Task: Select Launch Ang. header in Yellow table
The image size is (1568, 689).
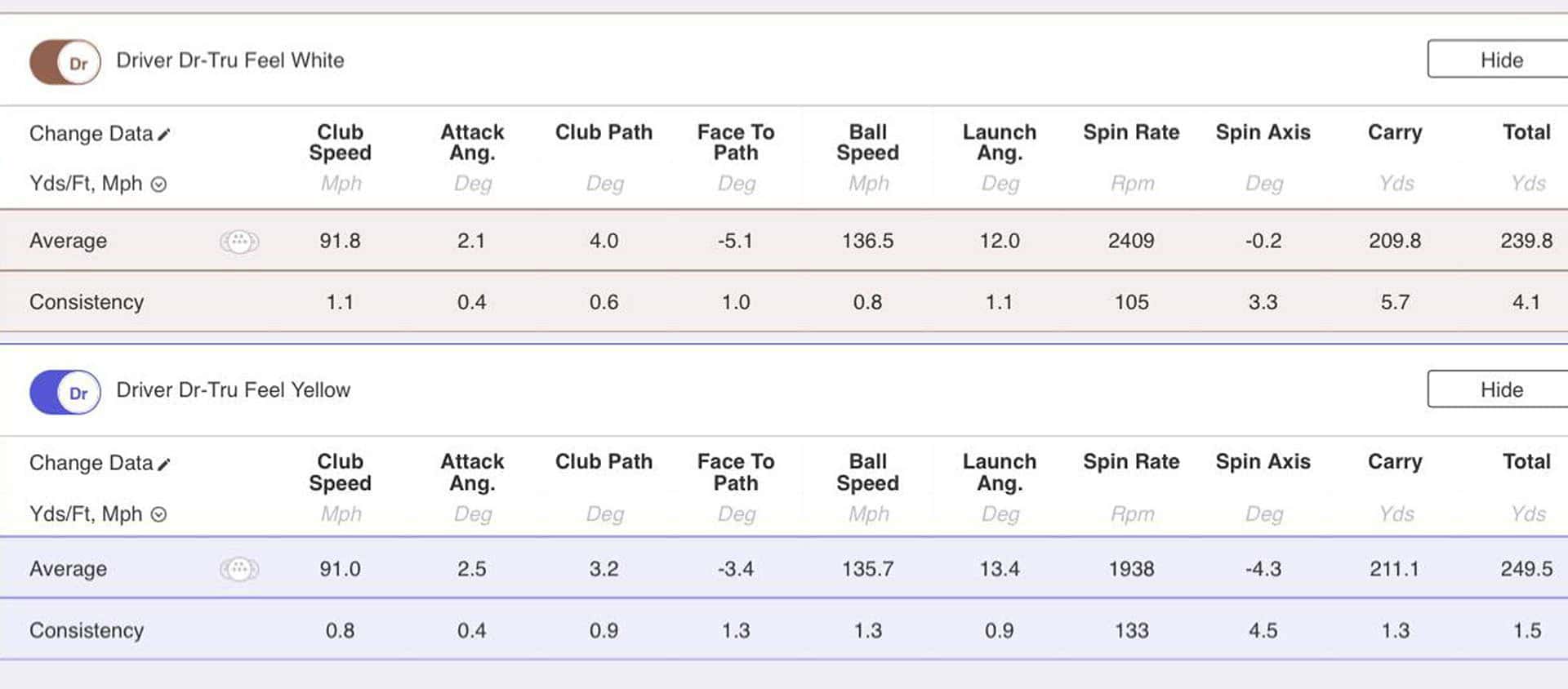Action: (1000, 473)
